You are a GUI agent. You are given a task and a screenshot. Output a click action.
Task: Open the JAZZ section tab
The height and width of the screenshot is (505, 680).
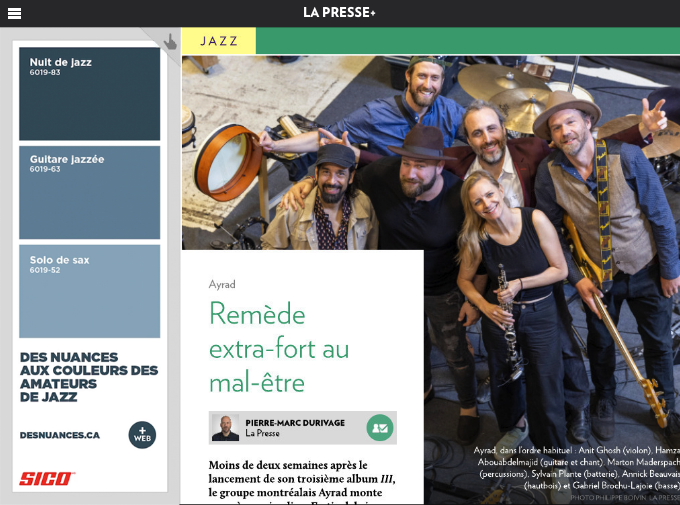[219, 41]
